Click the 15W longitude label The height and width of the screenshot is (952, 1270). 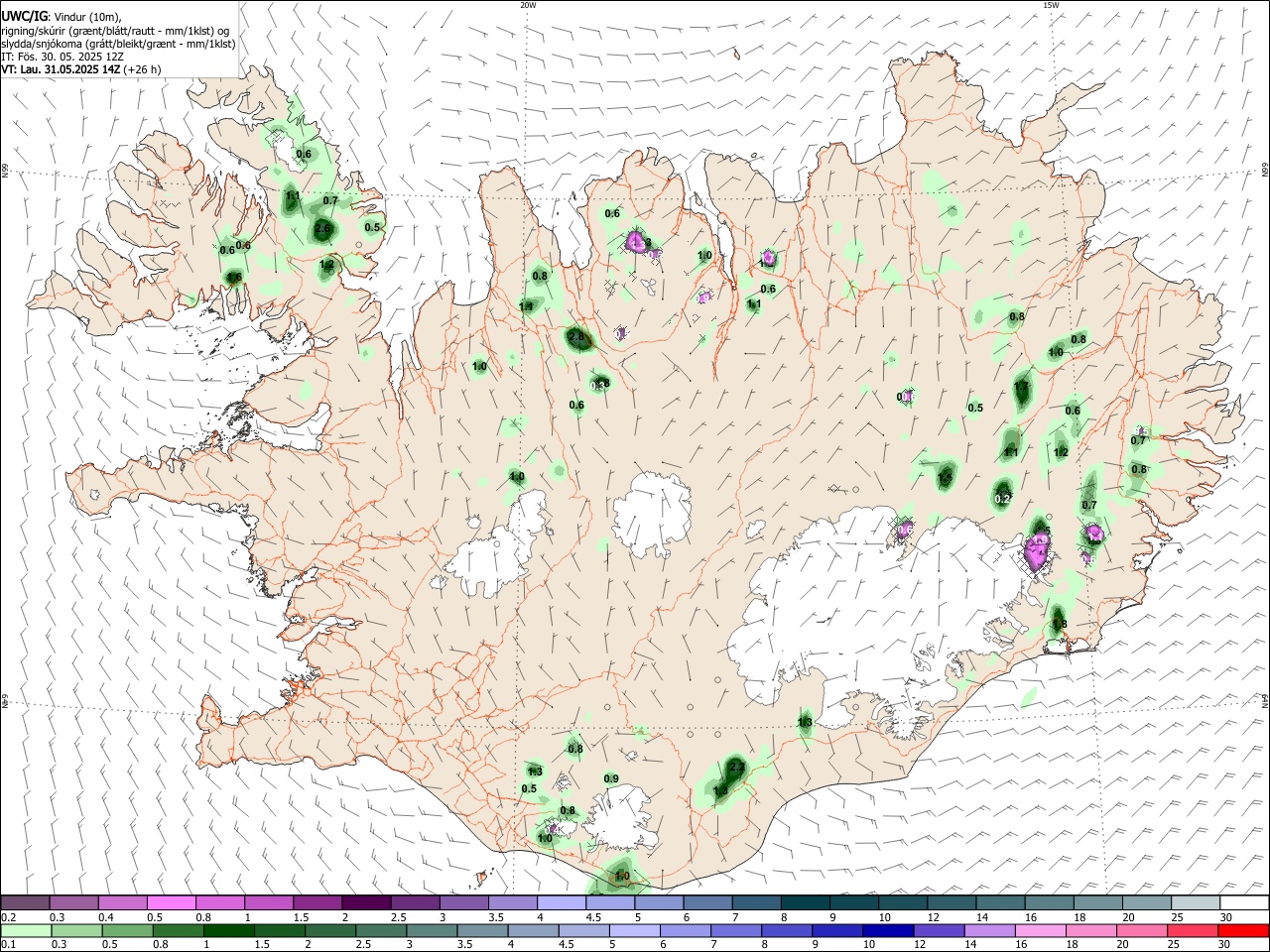(x=1051, y=5)
